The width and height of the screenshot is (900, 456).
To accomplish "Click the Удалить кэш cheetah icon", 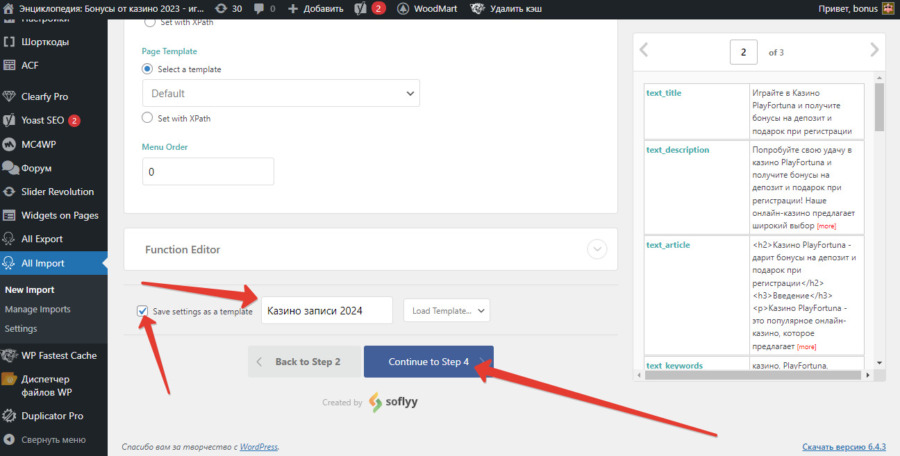I will [x=478, y=9].
